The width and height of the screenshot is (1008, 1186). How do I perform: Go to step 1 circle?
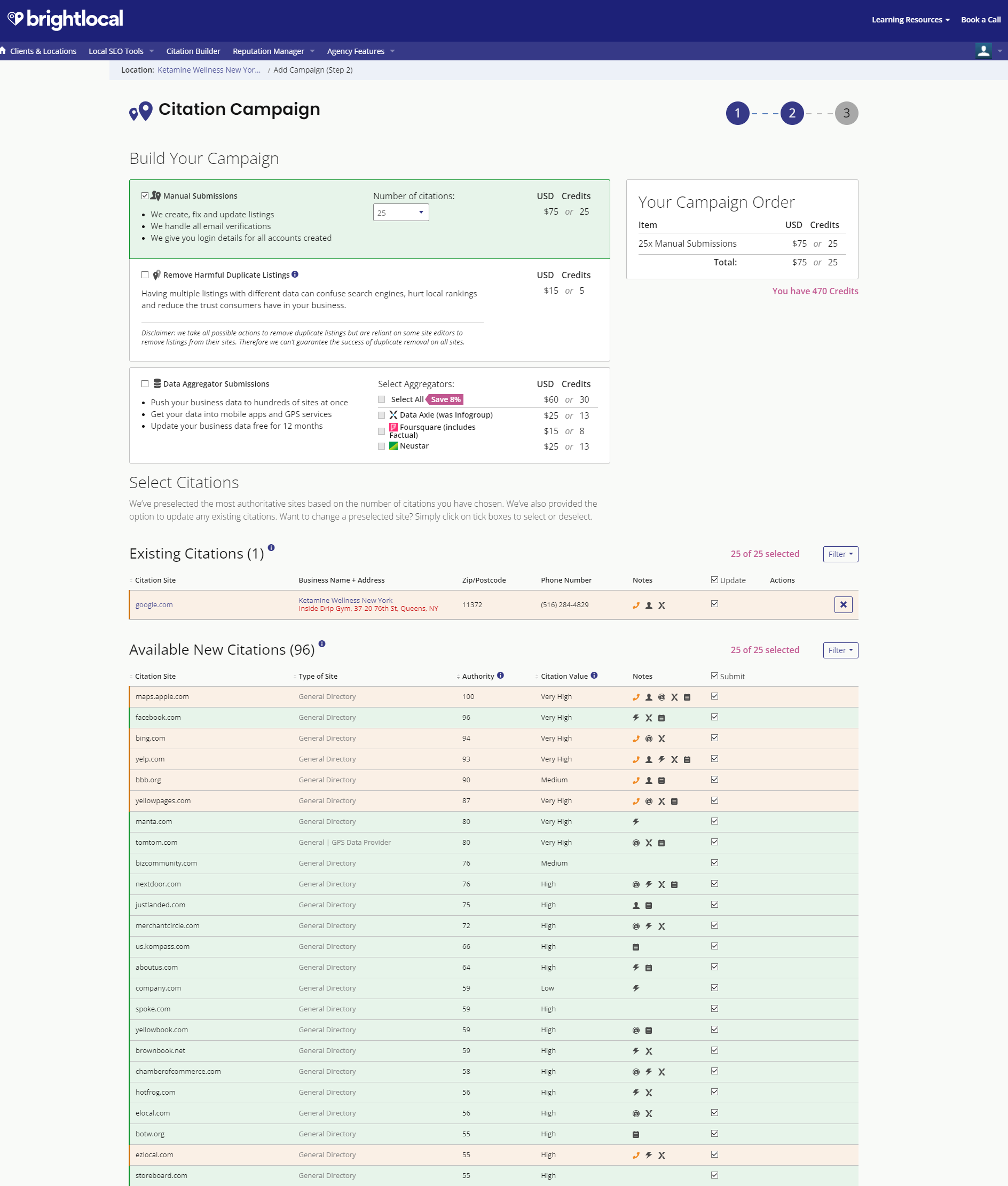point(737,113)
